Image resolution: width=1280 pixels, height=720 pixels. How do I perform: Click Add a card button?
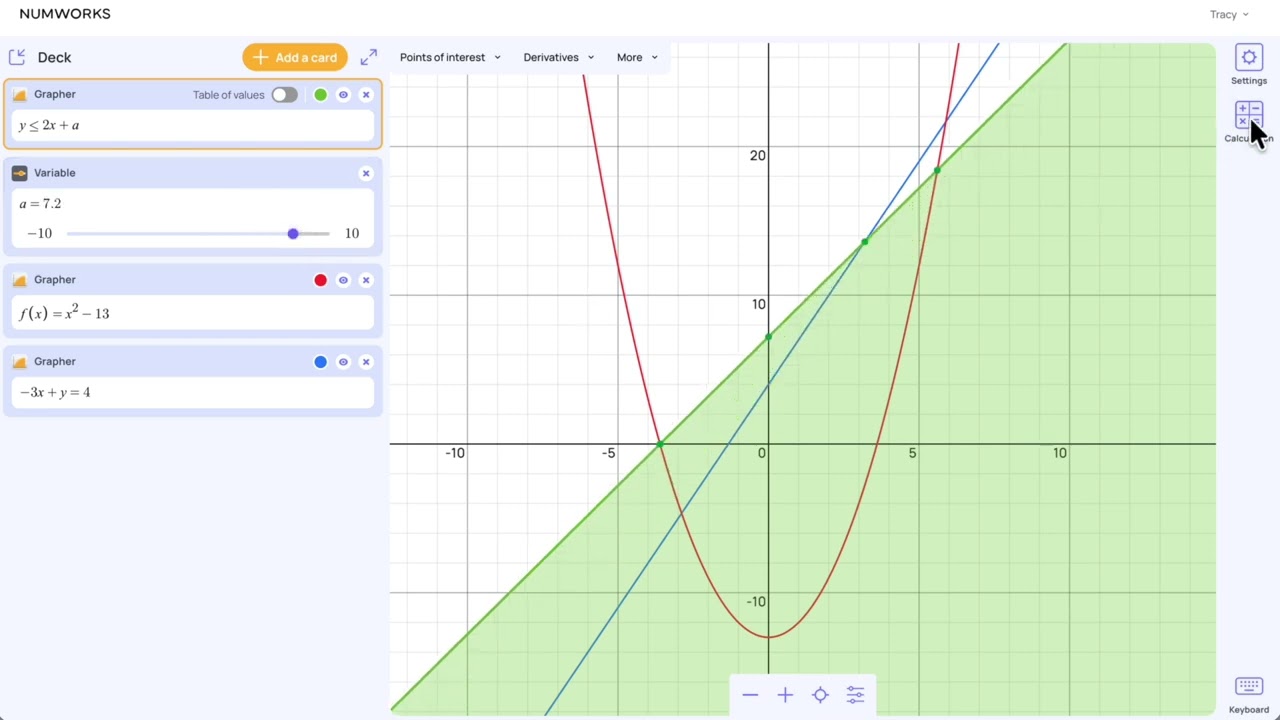click(x=295, y=57)
